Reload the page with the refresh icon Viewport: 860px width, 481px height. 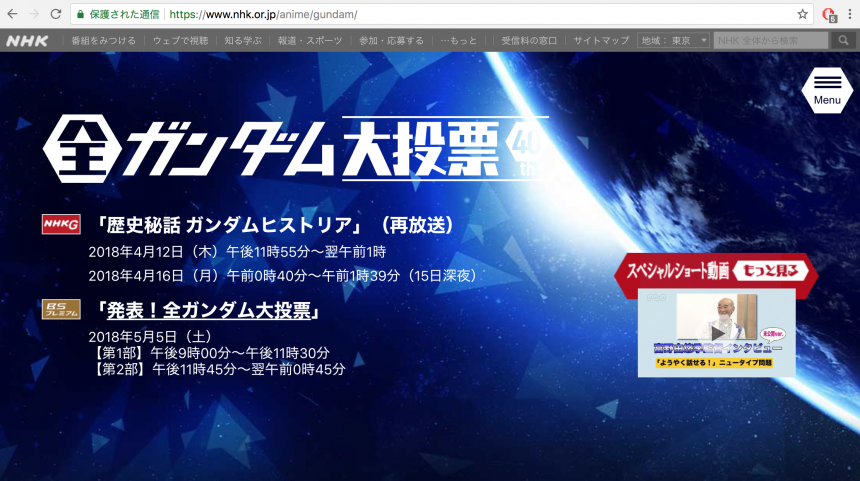coord(55,14)
